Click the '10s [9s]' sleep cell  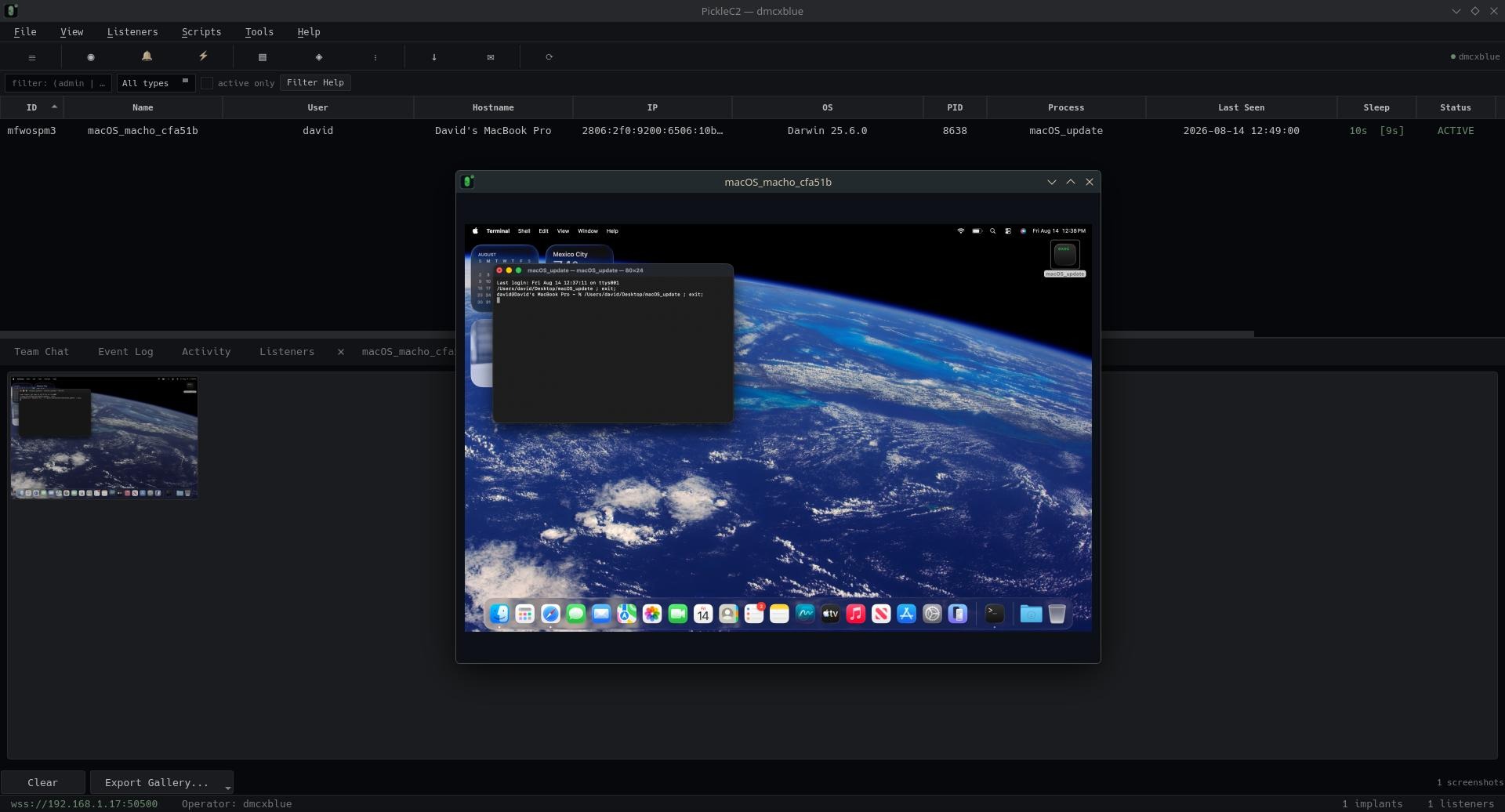coord(1376,131)
